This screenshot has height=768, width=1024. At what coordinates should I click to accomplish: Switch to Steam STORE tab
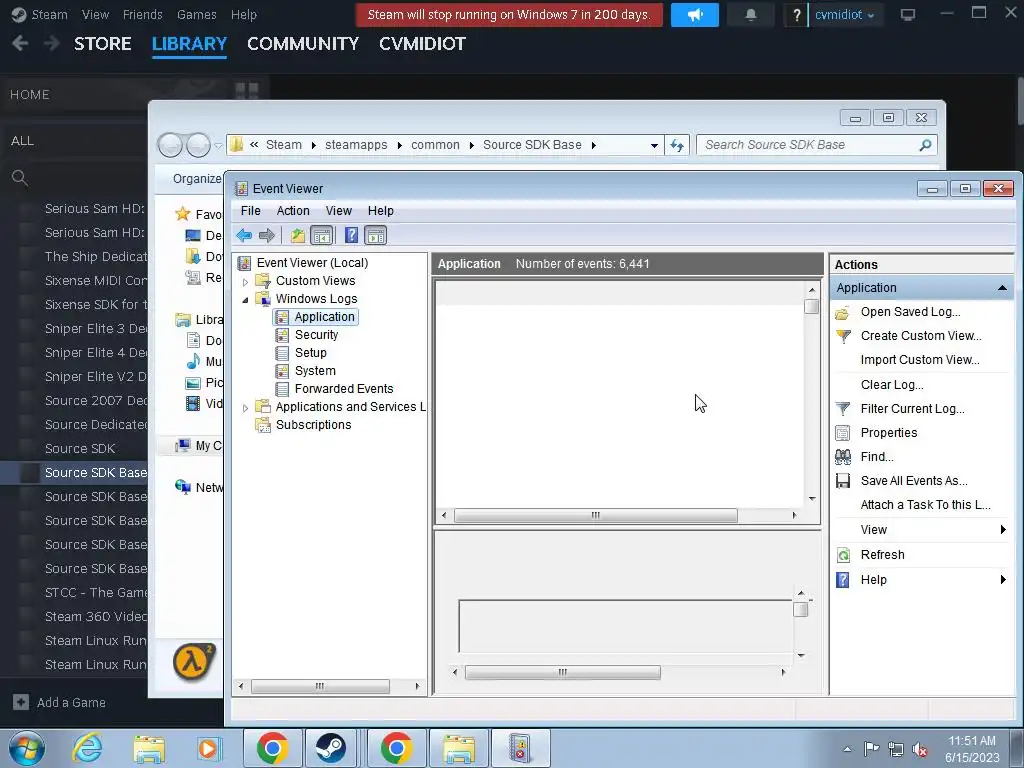[x=103, y=44]
